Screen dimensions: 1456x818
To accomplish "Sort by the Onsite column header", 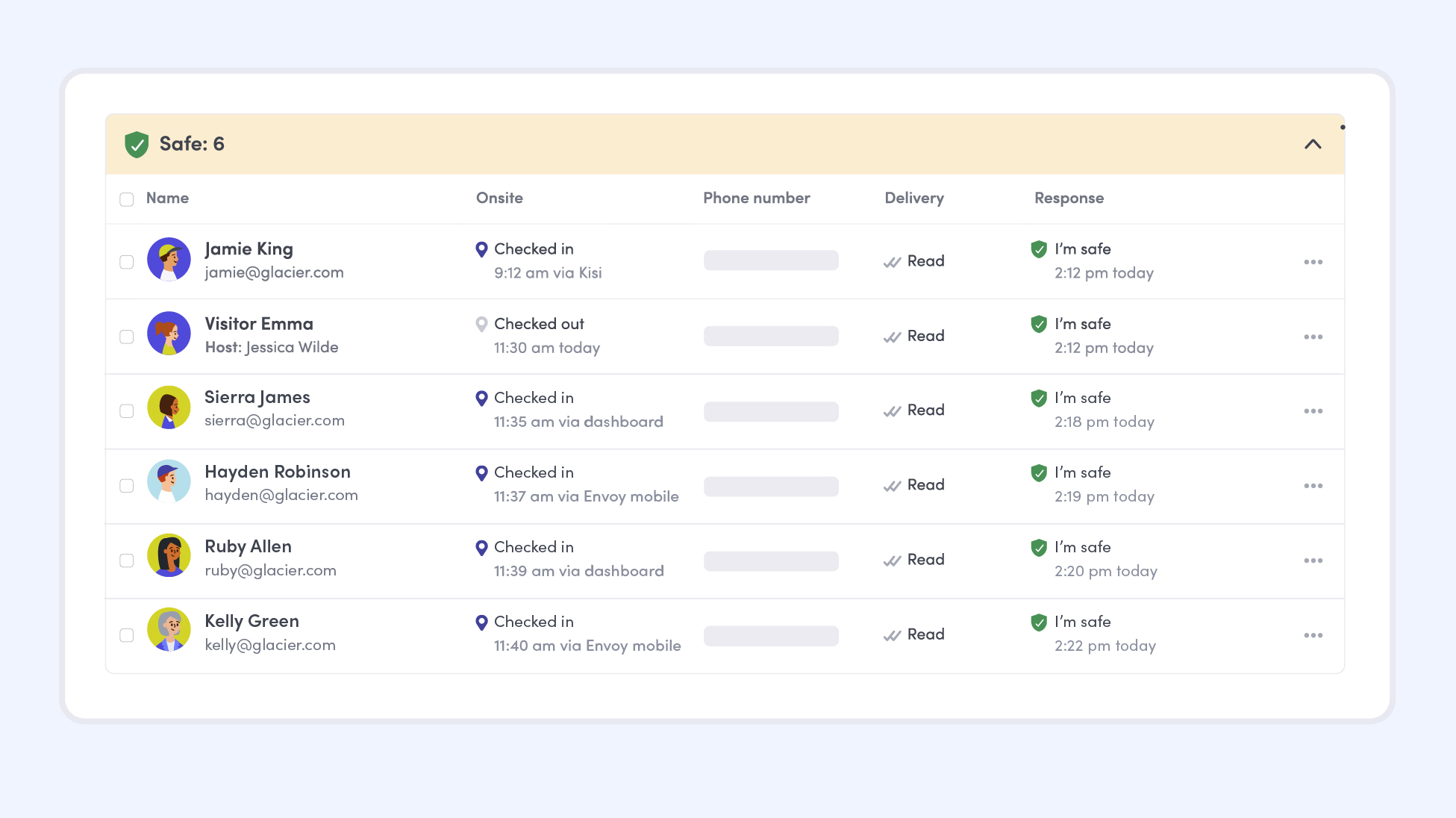I will tap(499, 198).
